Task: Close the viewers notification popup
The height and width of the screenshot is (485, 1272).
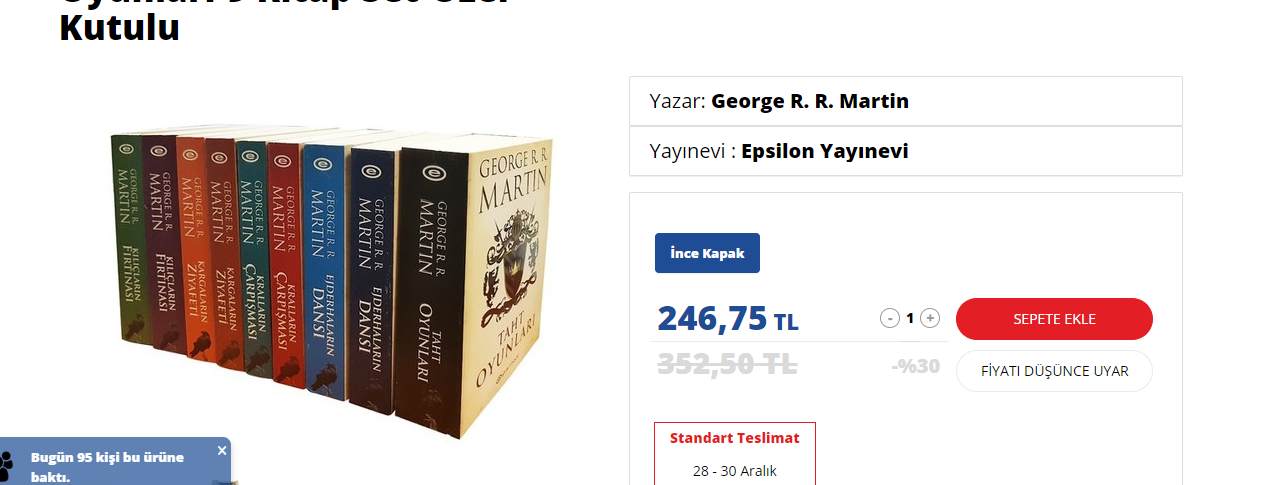Action: (x=222, y=451)
